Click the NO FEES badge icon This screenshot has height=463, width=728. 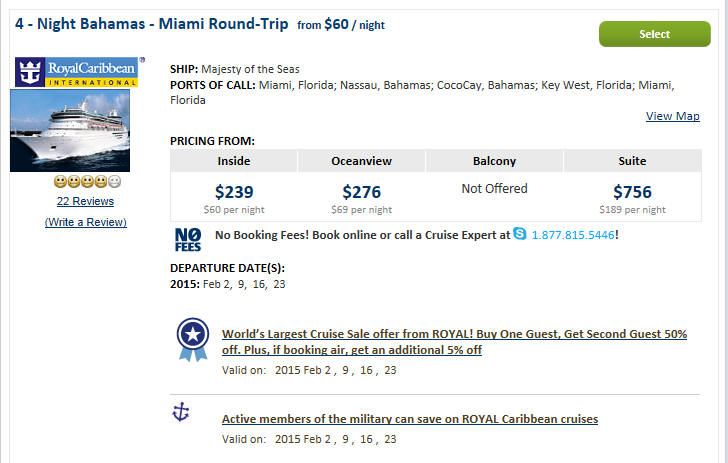pos(188,240)
